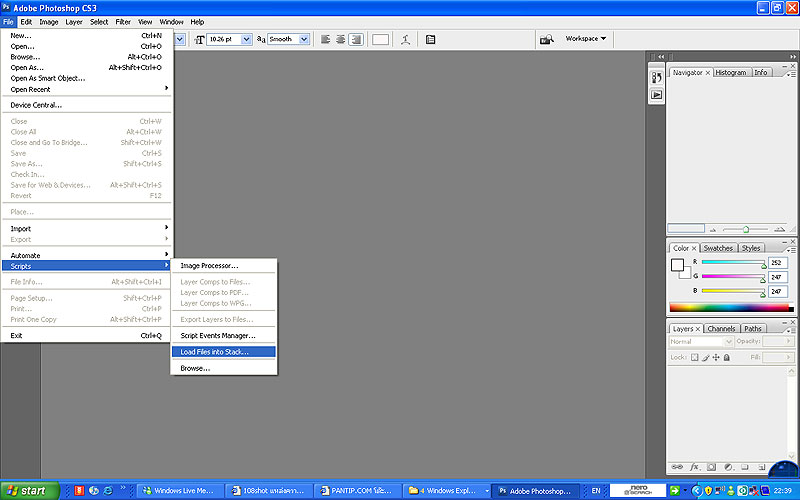Open the Actions panel play icon
The image size is (800, 500).
(x=657, y=95)
